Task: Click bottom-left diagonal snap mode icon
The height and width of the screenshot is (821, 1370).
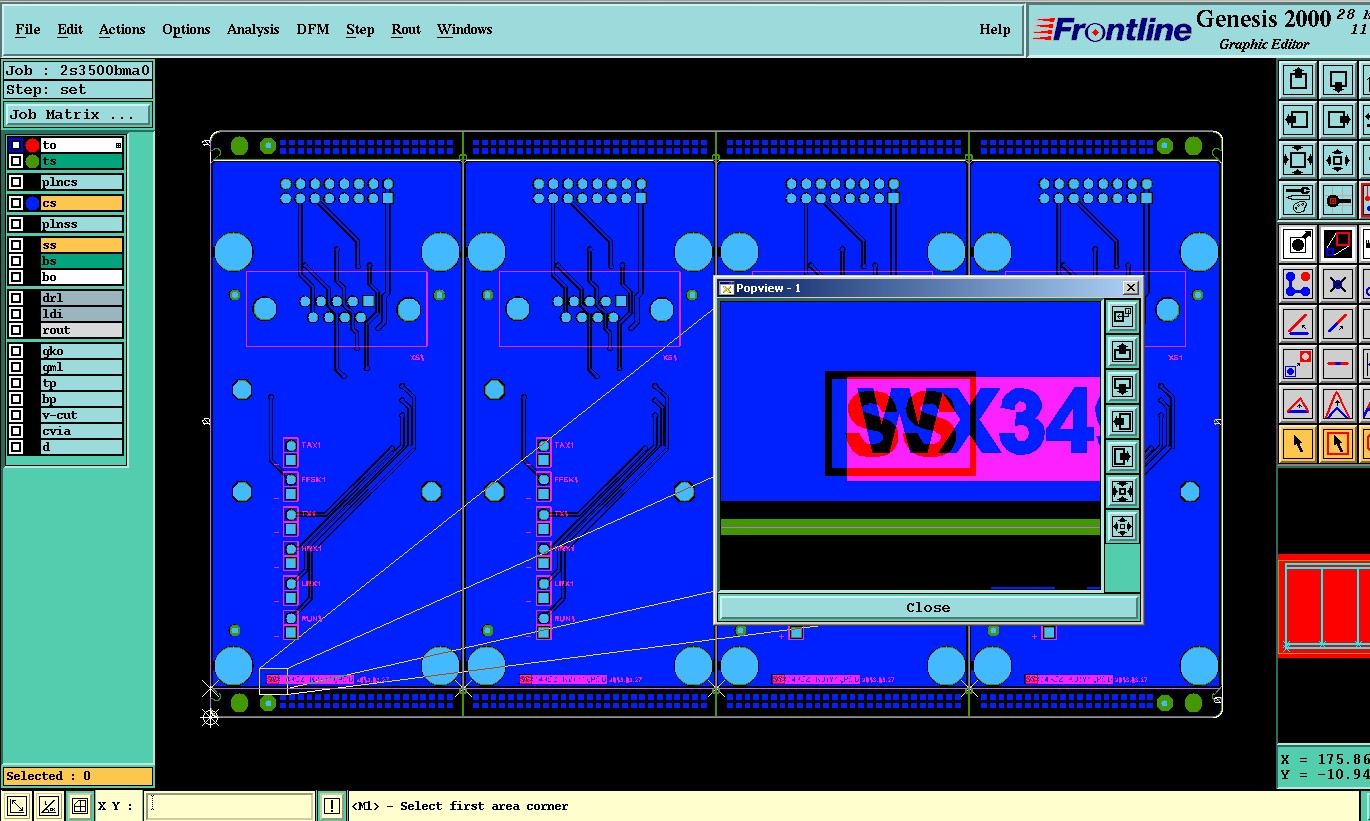Action: (x=17, y=806)
